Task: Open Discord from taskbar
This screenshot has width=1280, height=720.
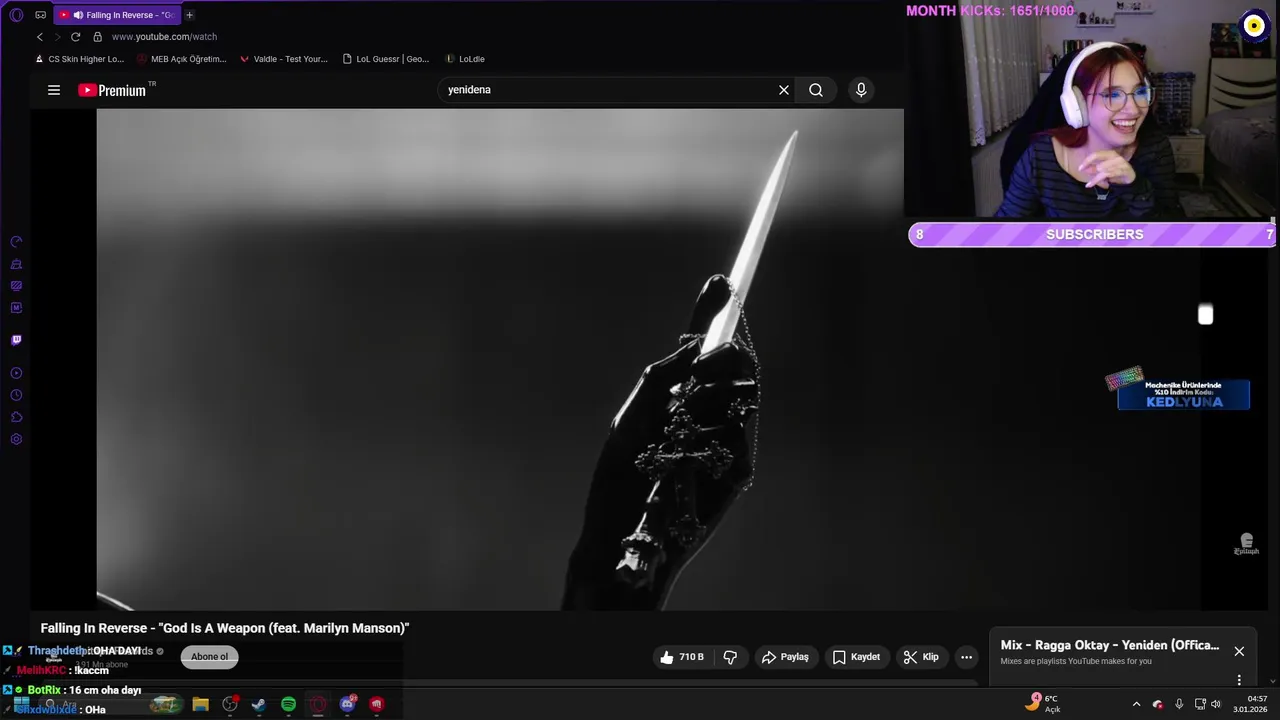Action: [x=347, y=704]
